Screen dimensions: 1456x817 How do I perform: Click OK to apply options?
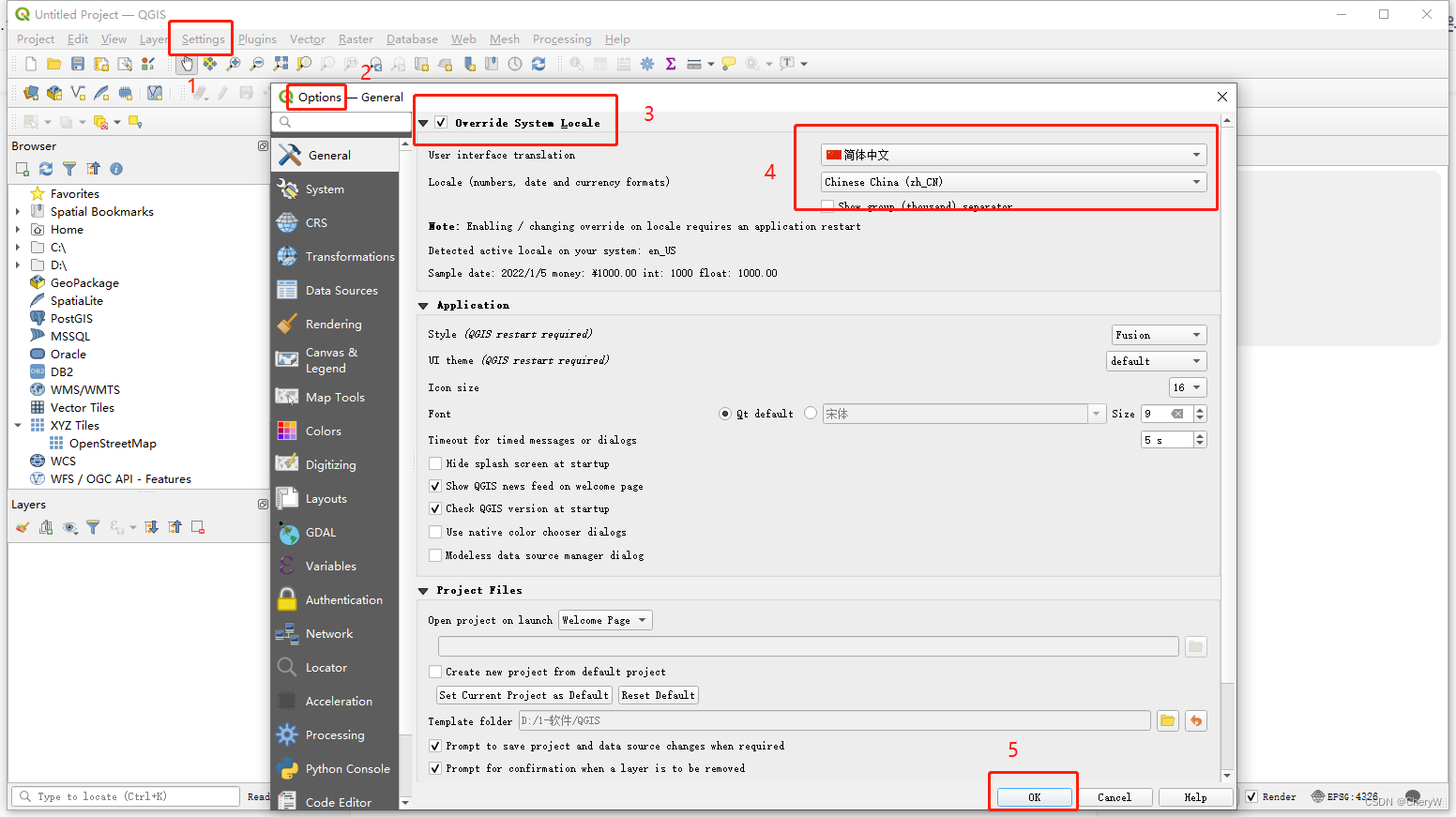(1034, 797)
